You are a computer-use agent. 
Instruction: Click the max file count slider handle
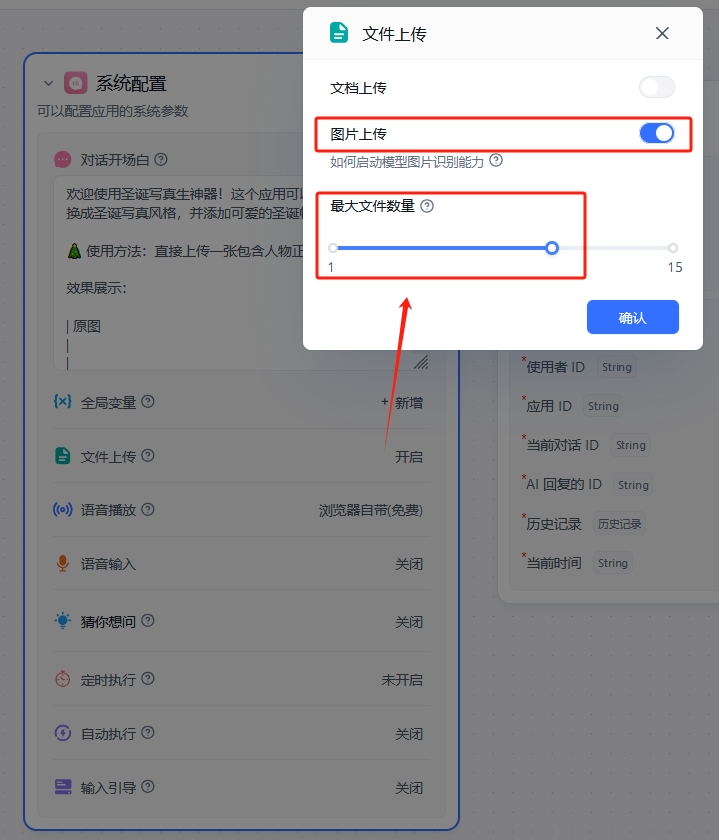552,248
